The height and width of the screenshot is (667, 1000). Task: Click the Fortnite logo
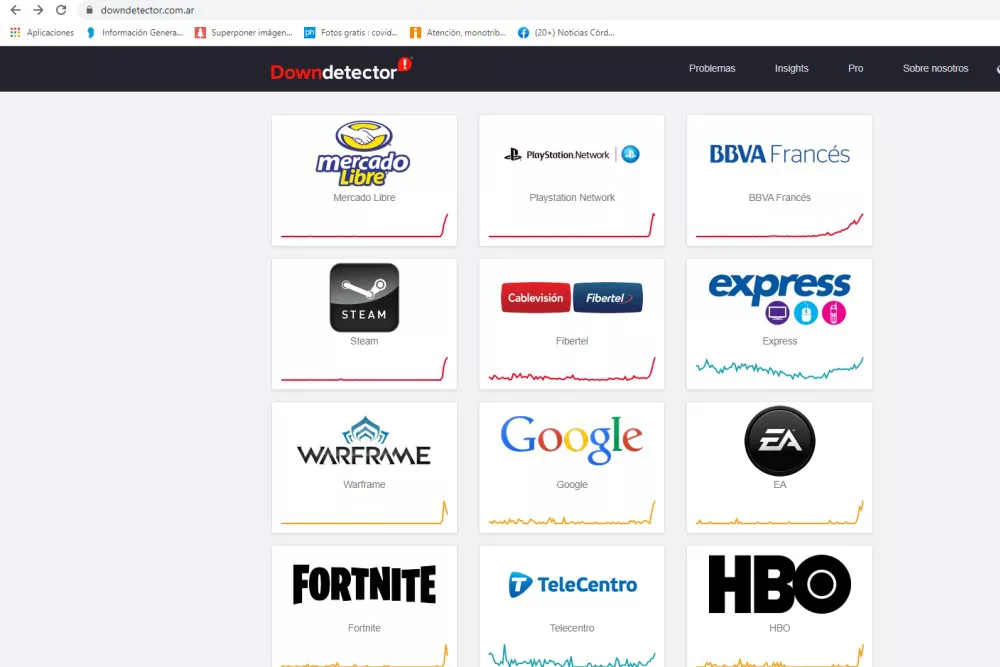364,584
